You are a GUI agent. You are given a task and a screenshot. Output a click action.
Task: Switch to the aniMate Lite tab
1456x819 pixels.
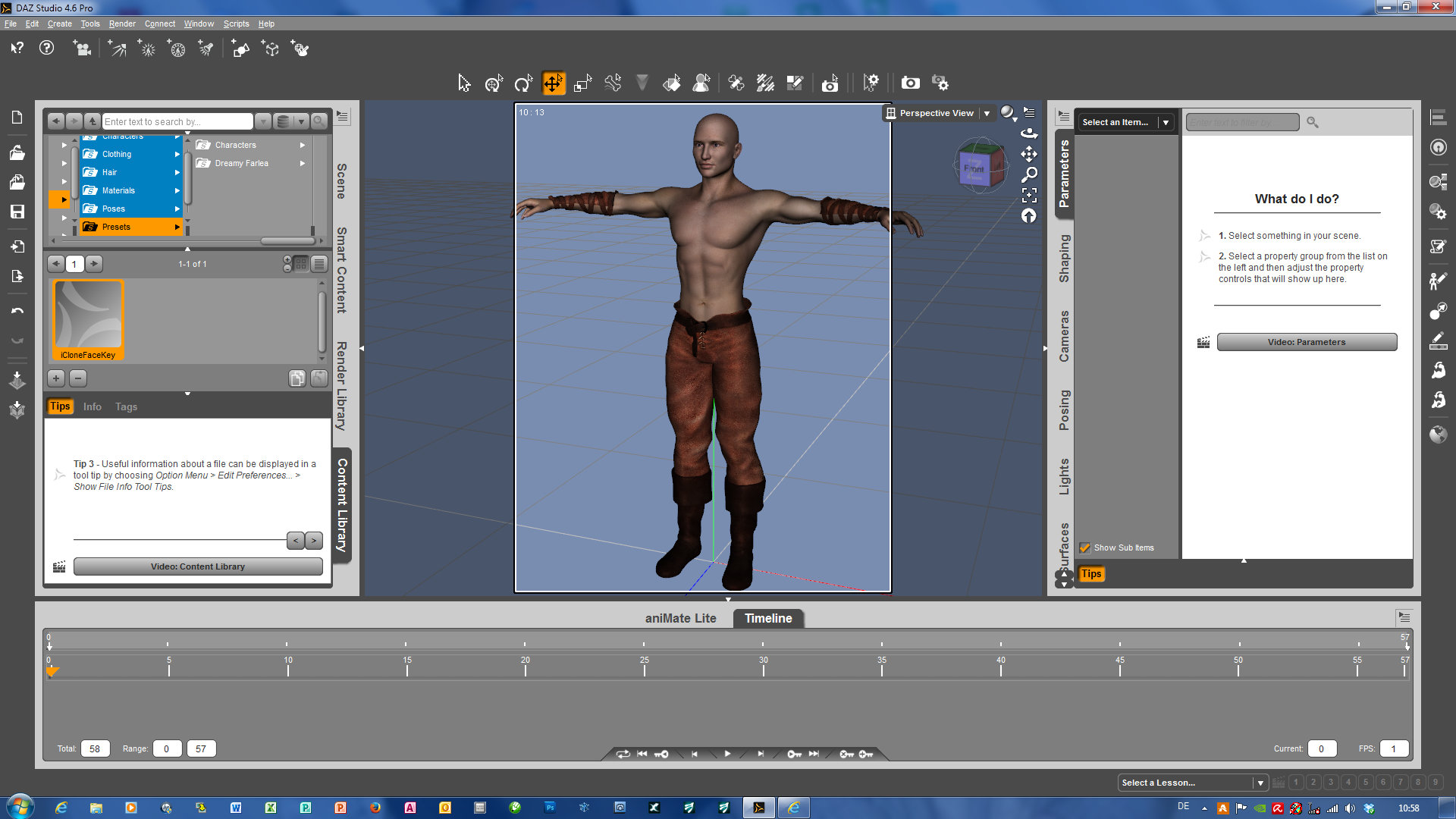(x=680, y=618)
